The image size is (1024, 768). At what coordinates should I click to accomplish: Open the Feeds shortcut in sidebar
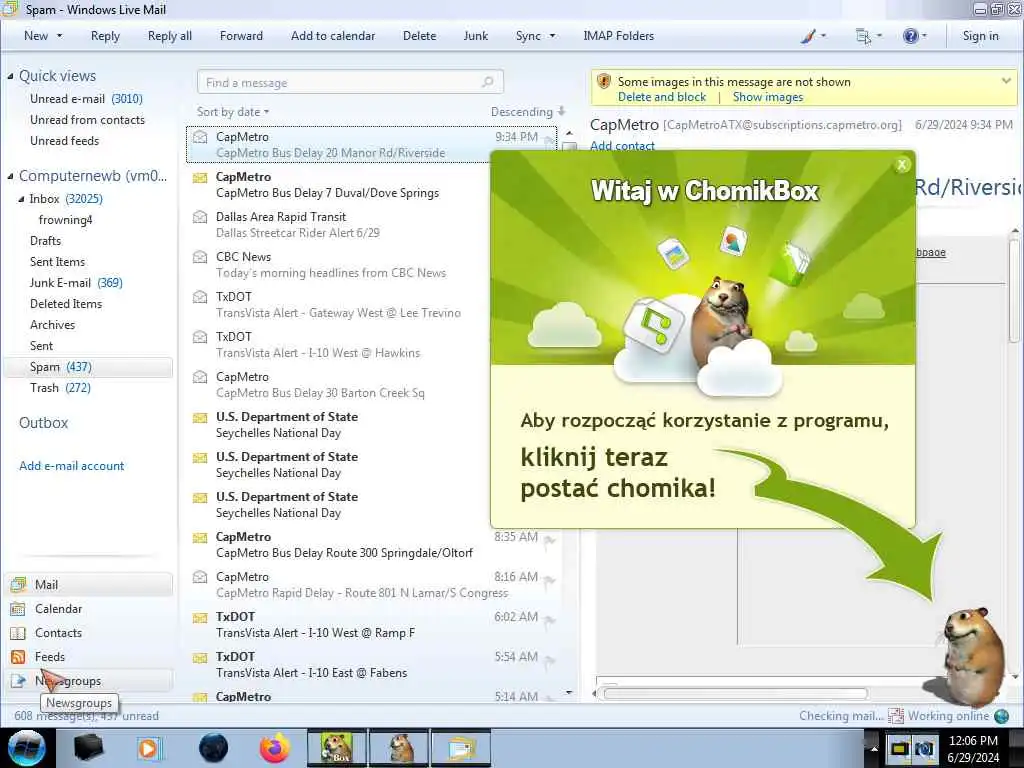tap(89, 657)
